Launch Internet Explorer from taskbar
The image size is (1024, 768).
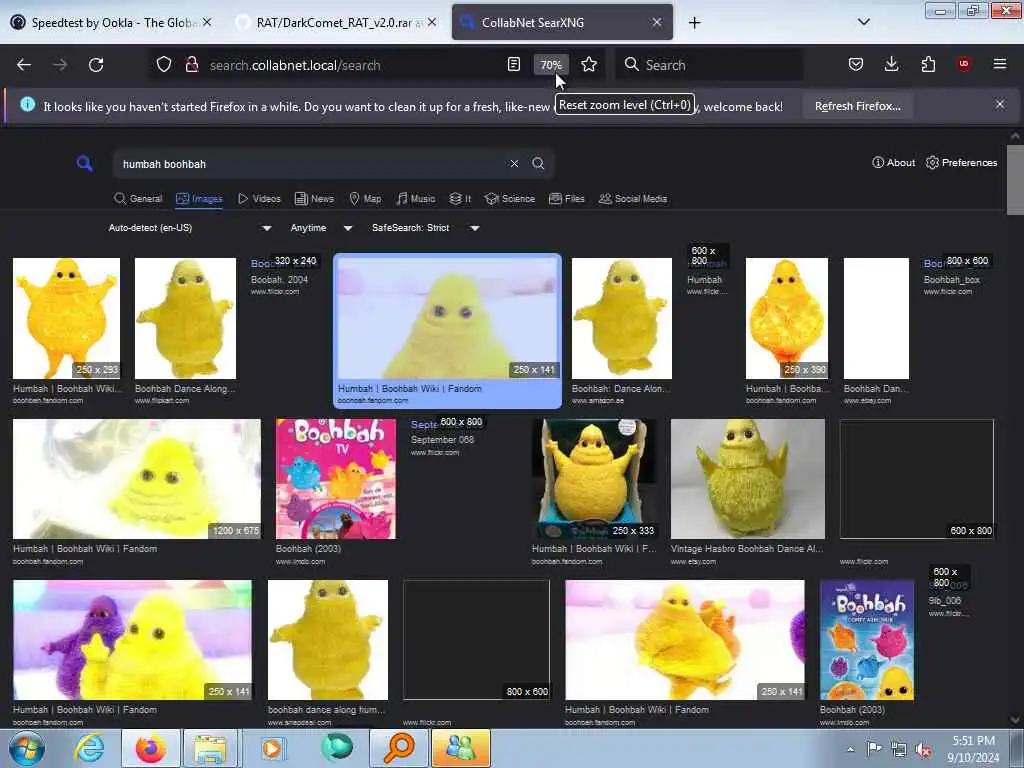pos(89,748)
